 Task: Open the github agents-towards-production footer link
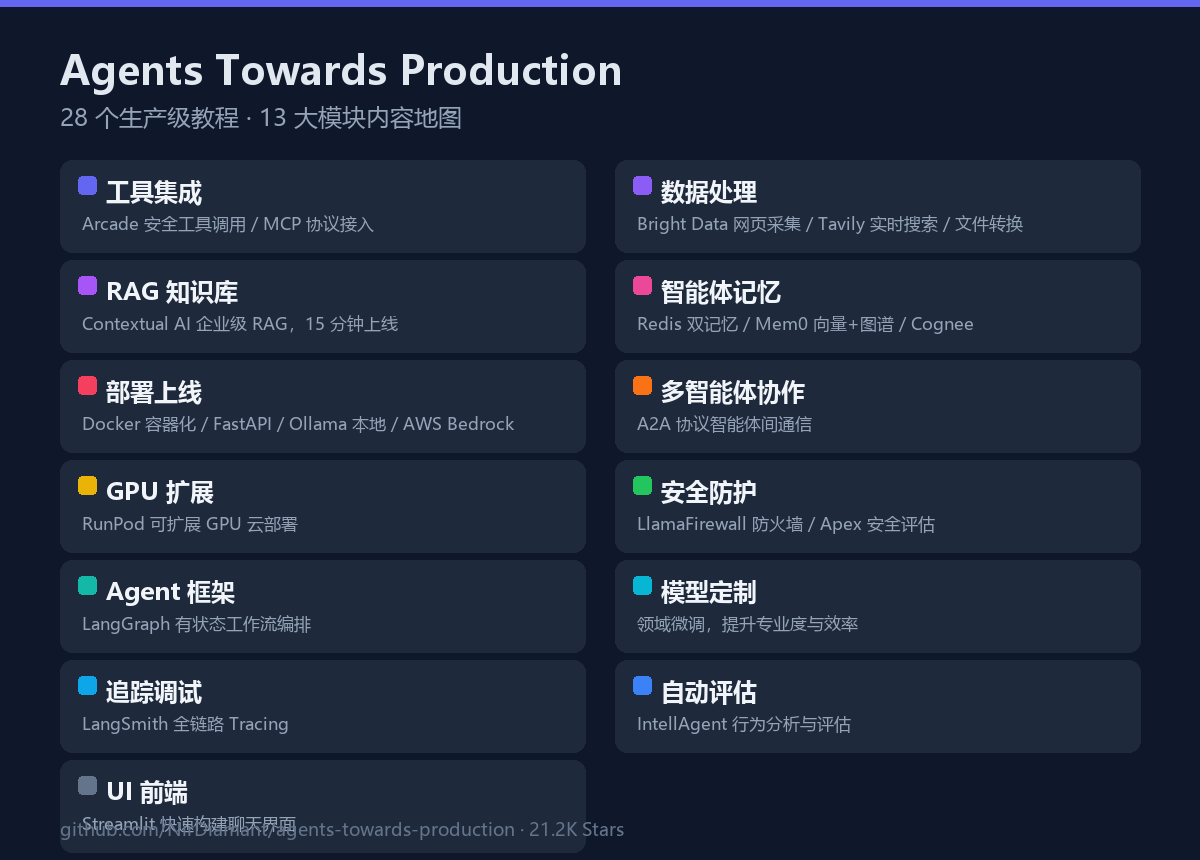(342, 829)
